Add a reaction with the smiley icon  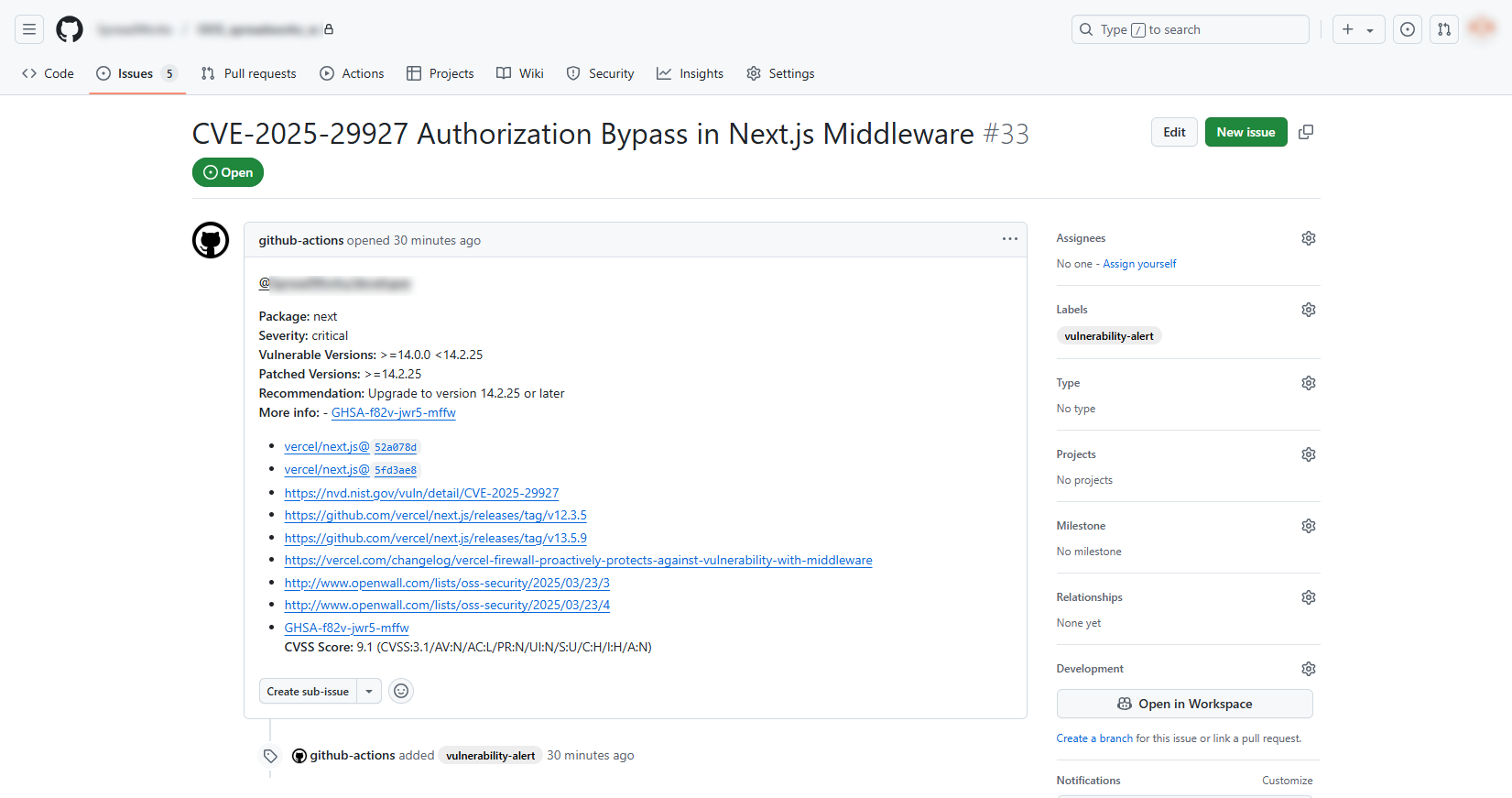click(x=401, y=691)
